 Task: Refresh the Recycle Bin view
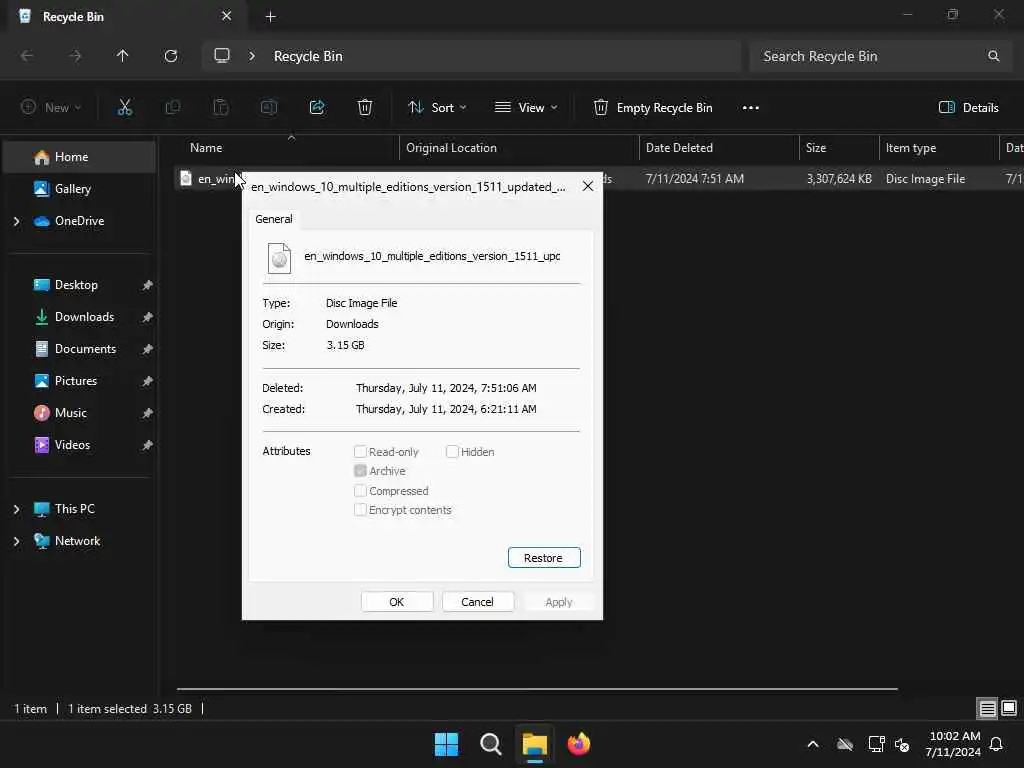pos(171,56)
